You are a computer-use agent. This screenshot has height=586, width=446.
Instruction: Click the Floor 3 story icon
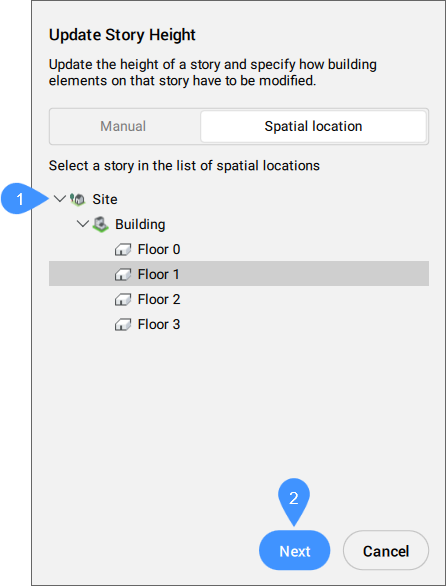click(123, 324)
